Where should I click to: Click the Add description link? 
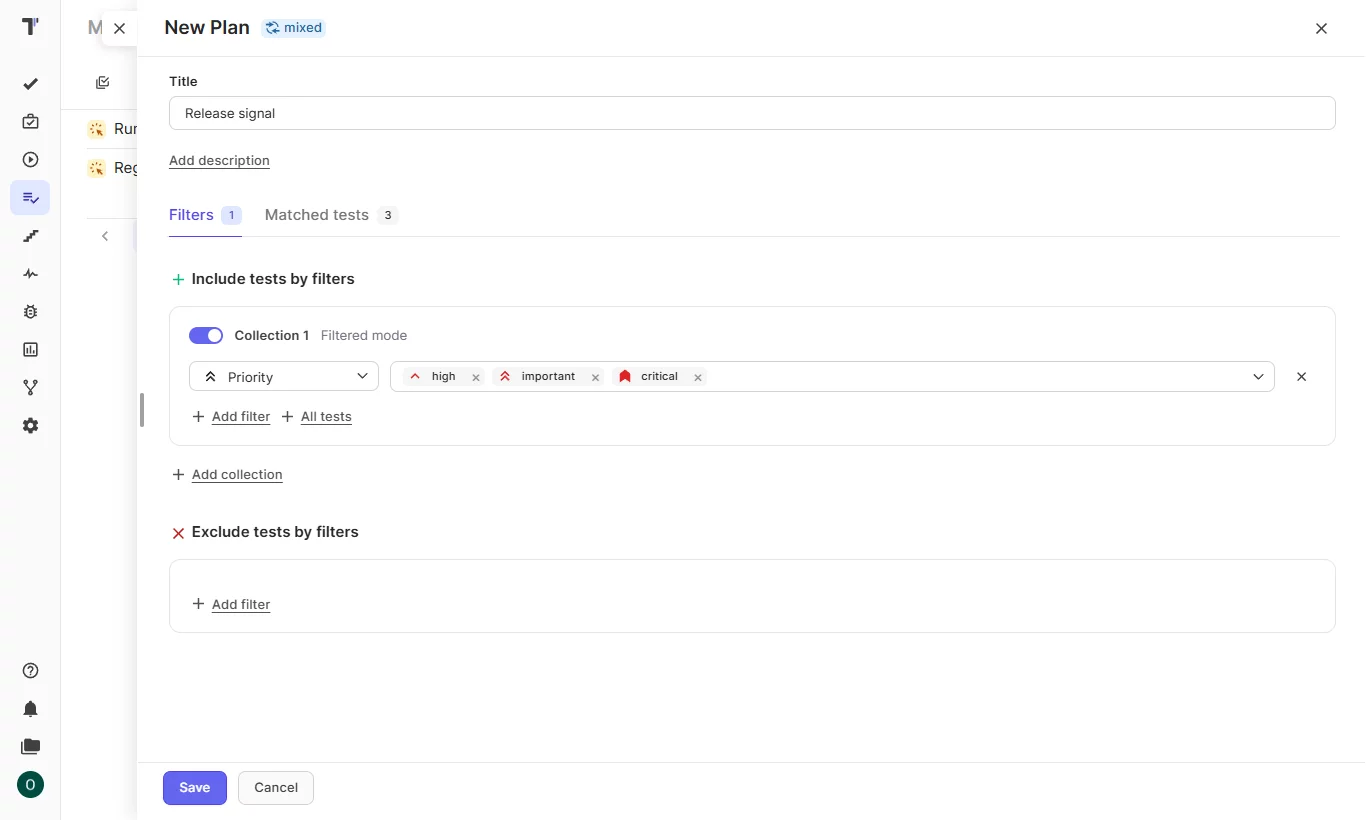(219, 161)
